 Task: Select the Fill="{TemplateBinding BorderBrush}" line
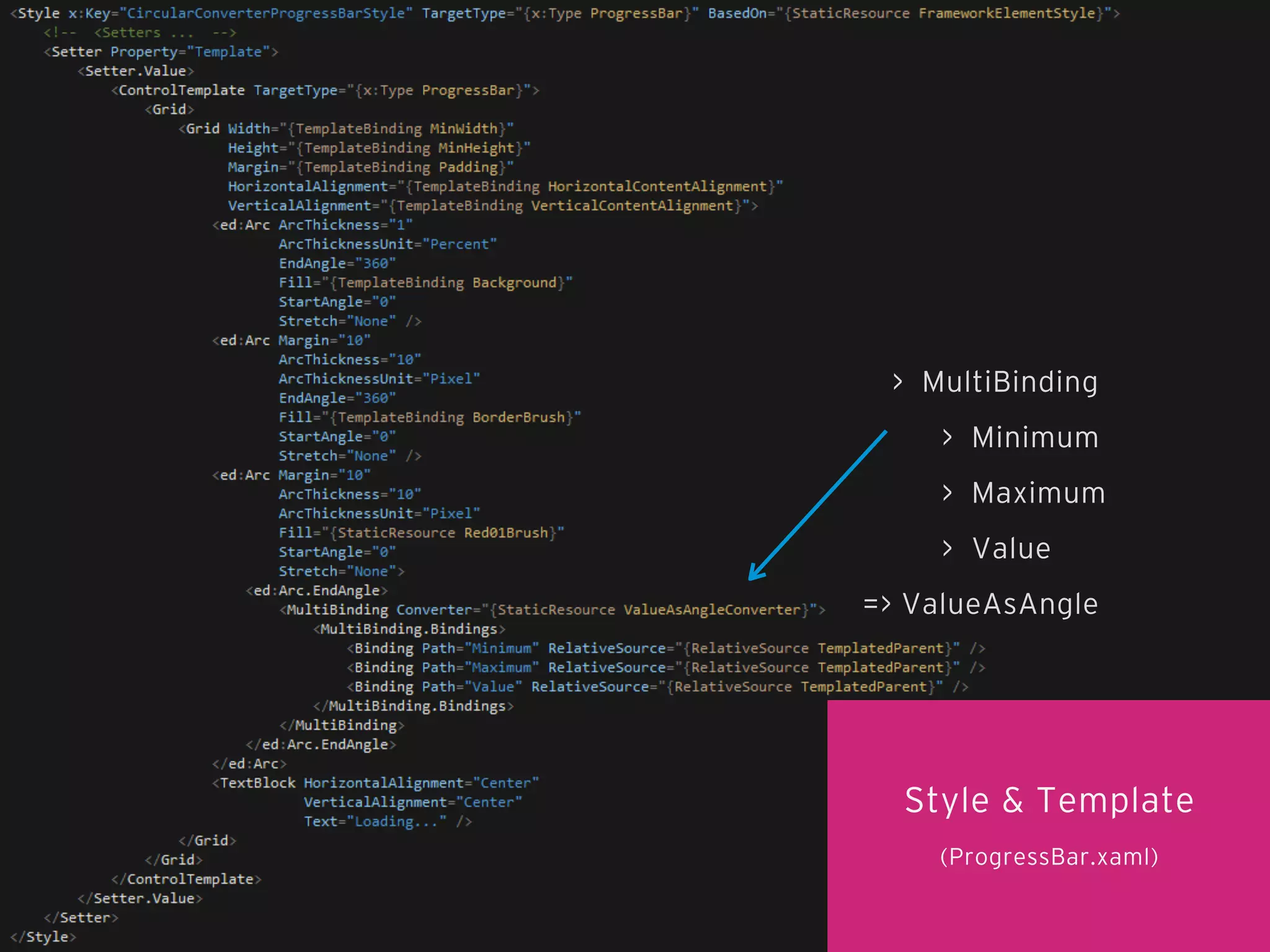click(x=430, y=417)
